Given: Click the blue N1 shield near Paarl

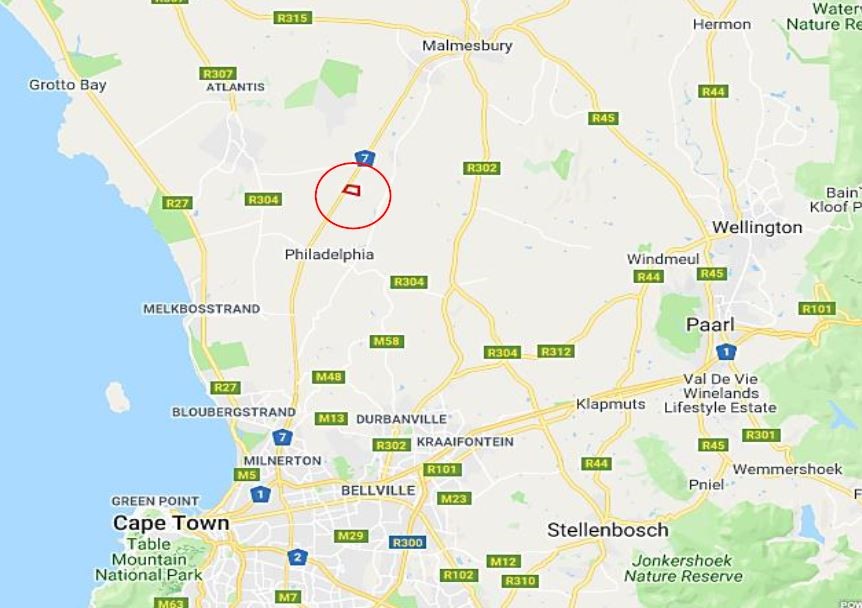Looking at the screenshot, I should 726,351.
